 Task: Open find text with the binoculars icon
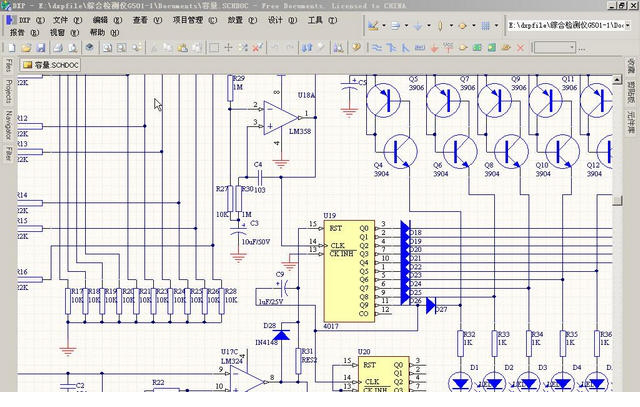point(338,48)
